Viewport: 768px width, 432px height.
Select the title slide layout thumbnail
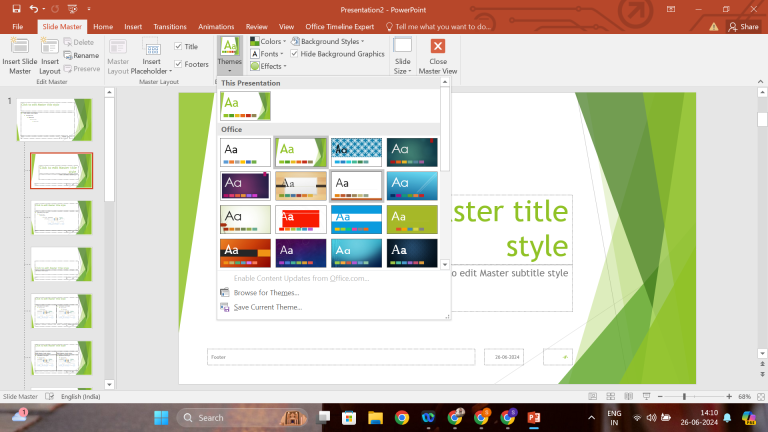coord(61,170)
